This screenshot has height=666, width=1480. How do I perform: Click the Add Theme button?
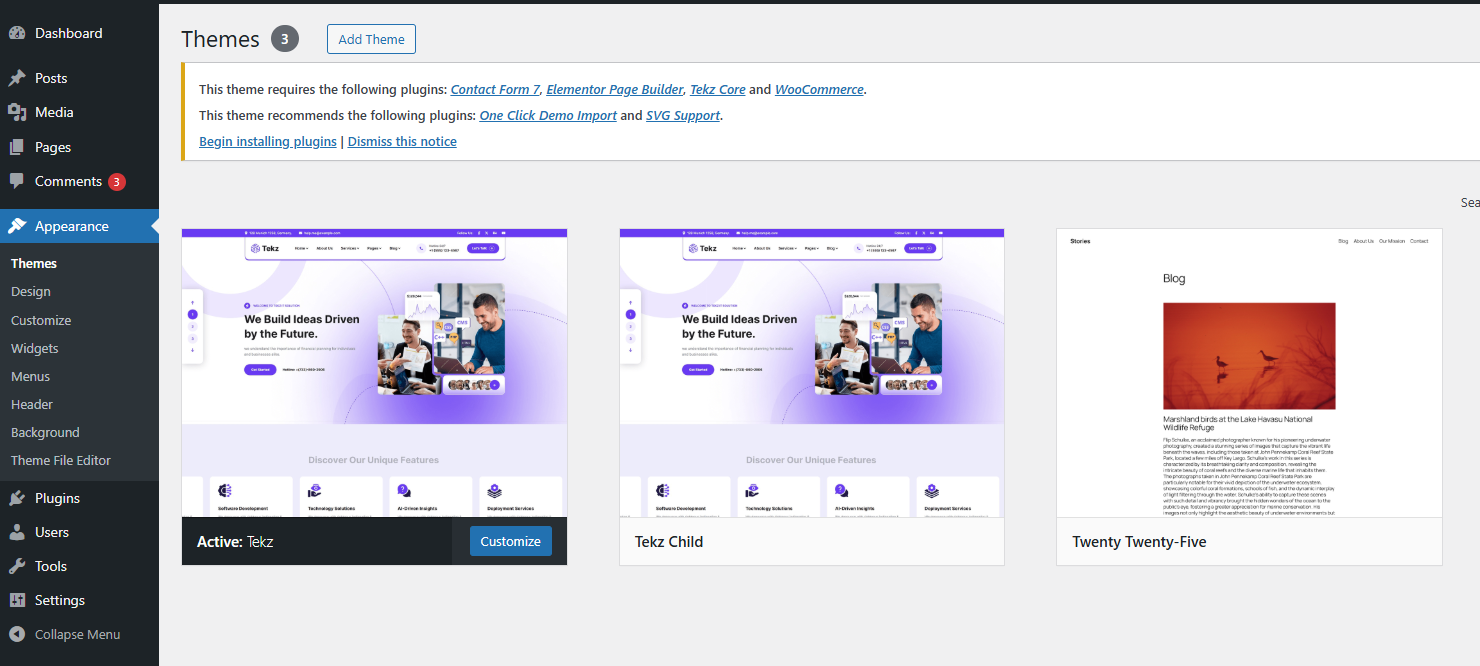[371, 39]
